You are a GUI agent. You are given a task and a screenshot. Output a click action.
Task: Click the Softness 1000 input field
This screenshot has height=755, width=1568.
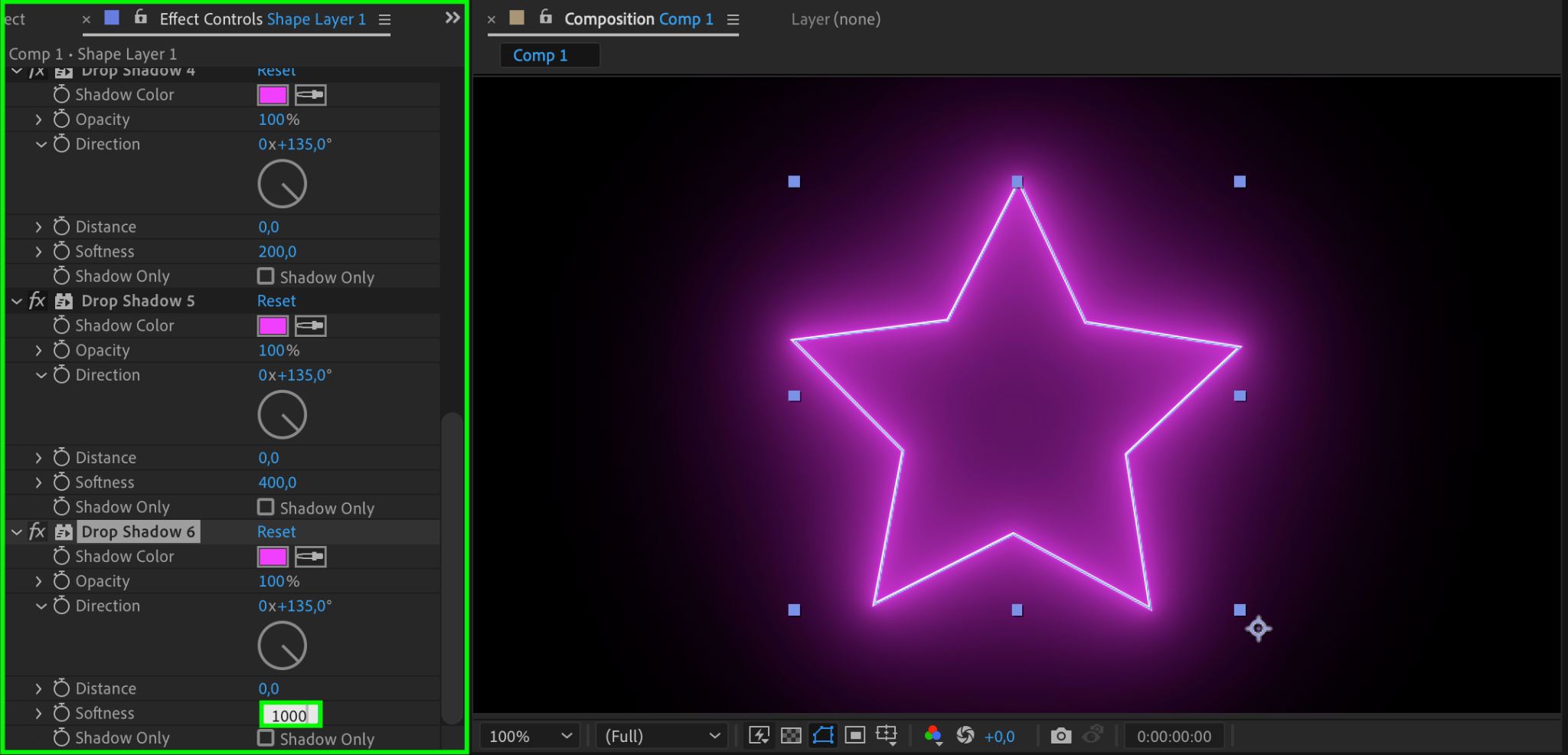[289, 715]
